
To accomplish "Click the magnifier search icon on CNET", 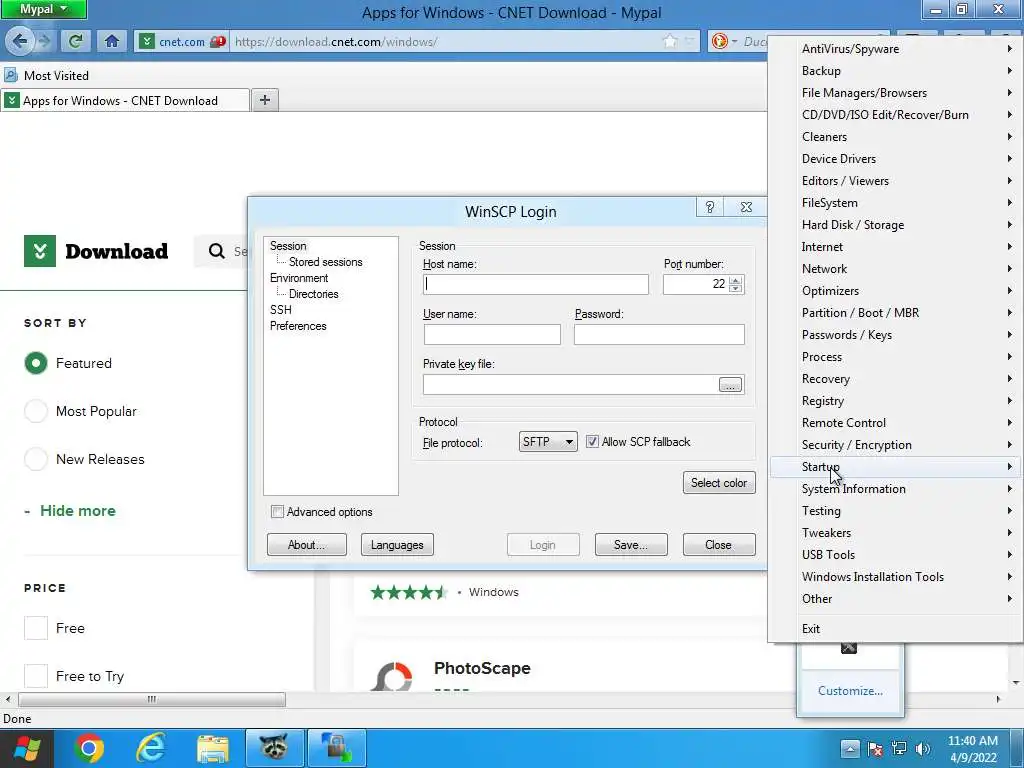I will coord(216,251).
